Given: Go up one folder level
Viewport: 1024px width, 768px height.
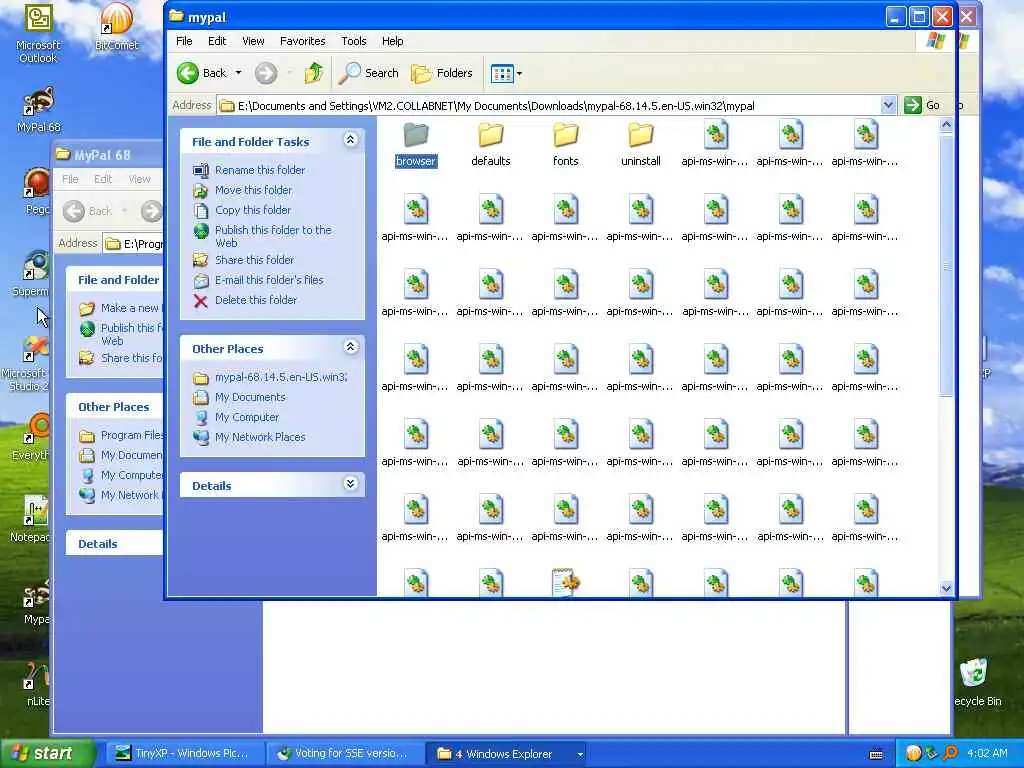Looking at the screenshot, I should click(314, 73).
